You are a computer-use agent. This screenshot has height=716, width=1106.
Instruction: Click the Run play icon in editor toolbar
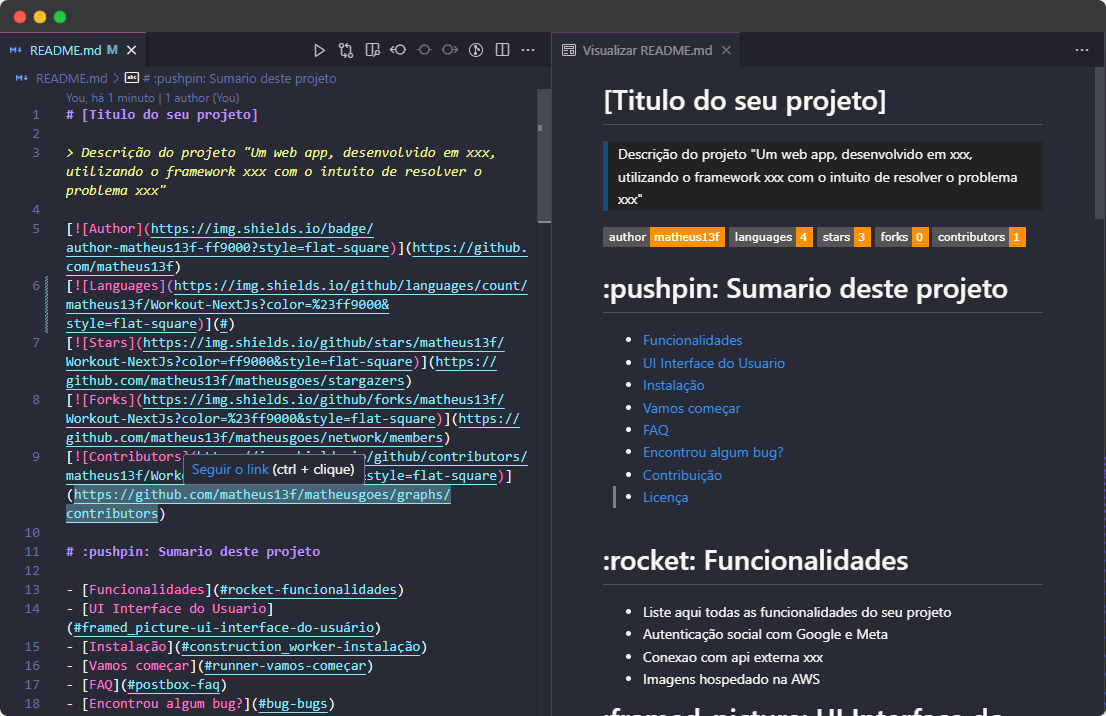tap(320, 49)
